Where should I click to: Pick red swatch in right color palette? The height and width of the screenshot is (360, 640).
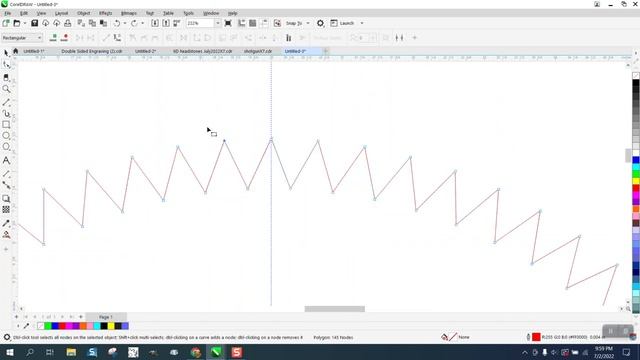636,188
